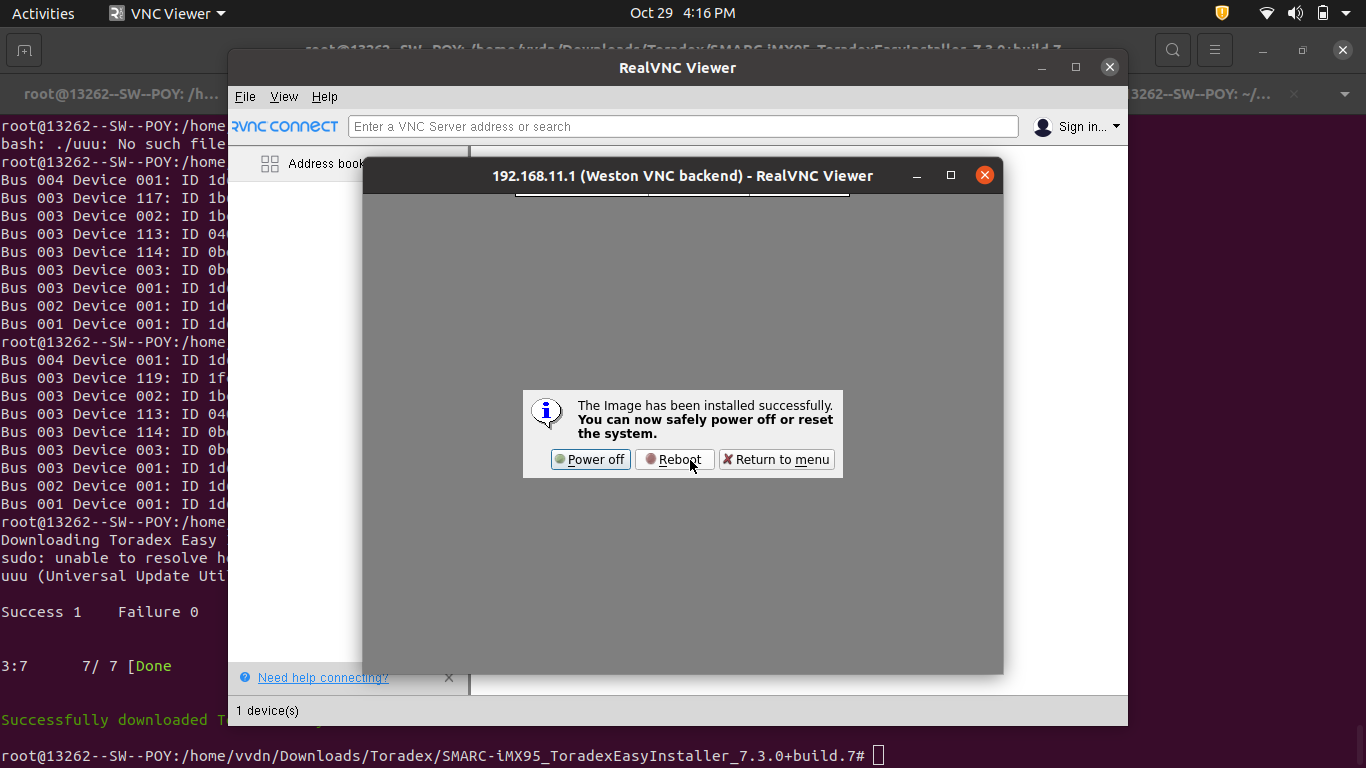Open the Help menu
The width and height of the screenshot is (1366, 768).
tap(325, 97)
